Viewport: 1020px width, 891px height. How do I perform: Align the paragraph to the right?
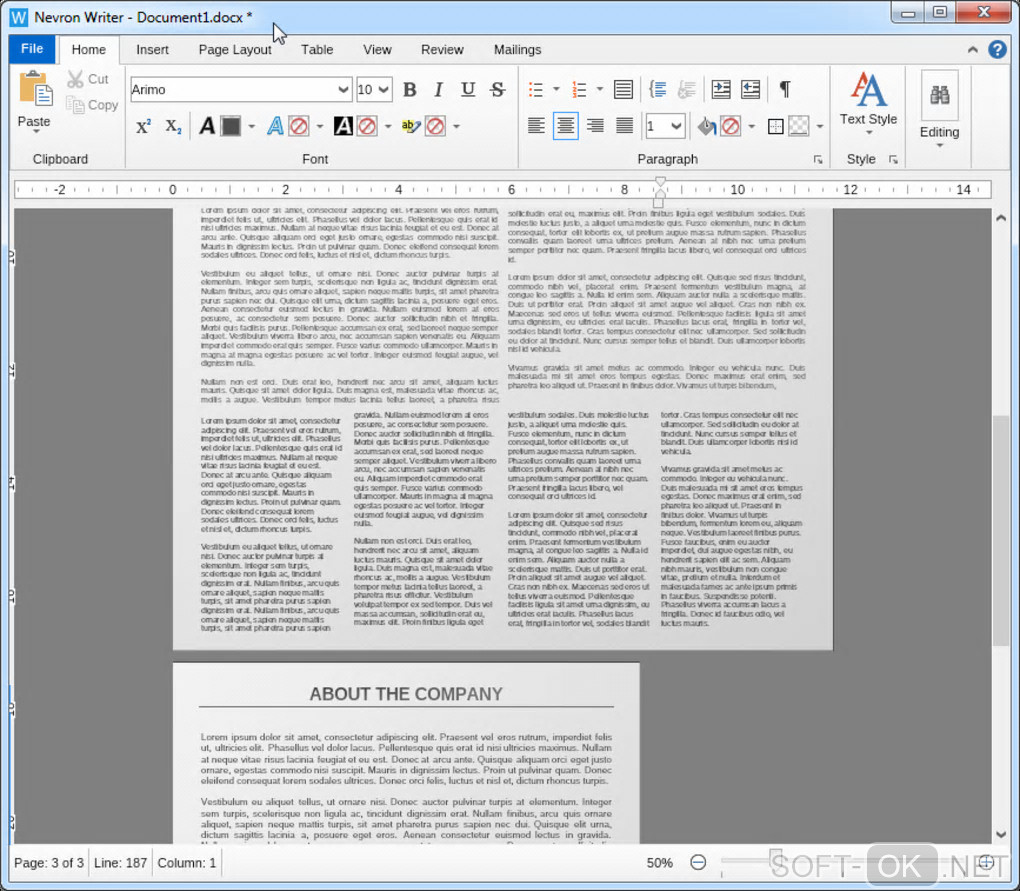pyautogui.click(x=595, y=125)
